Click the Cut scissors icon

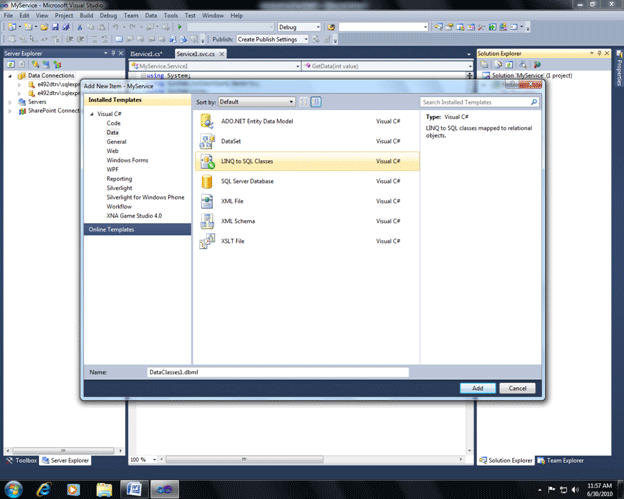coord(80,27)
